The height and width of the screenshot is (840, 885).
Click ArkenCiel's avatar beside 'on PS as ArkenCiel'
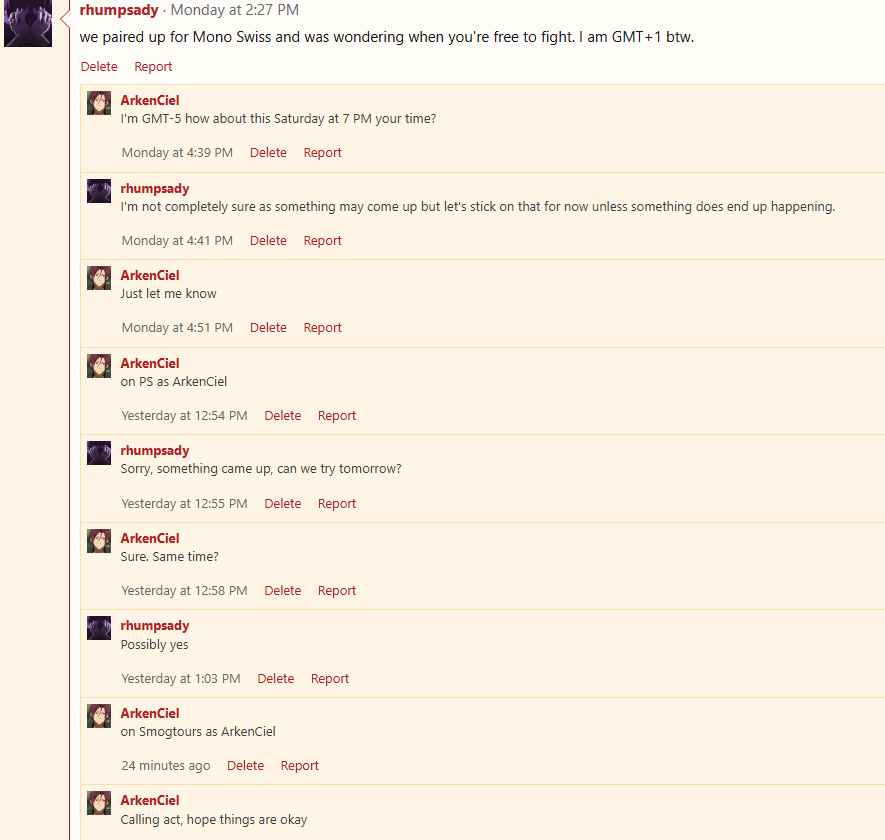(99, 366)
